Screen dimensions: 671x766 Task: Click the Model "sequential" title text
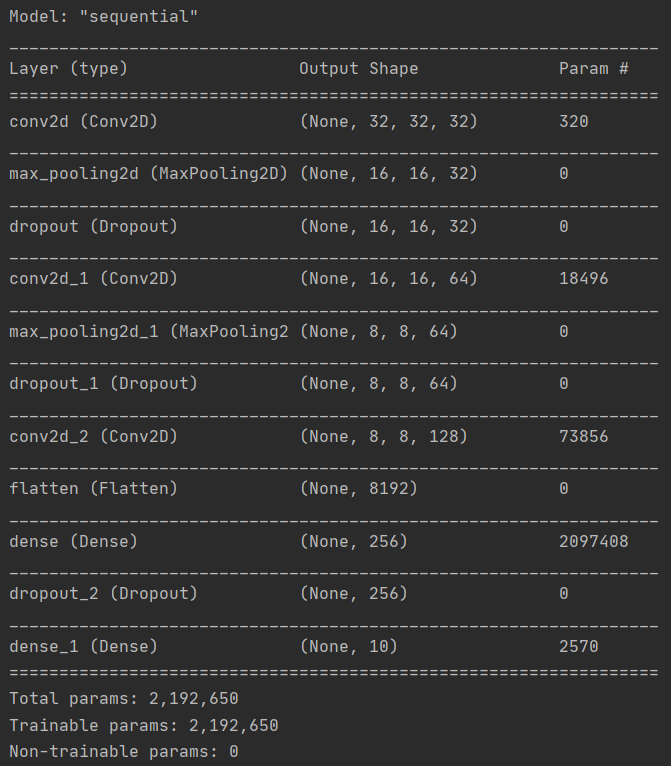[103, 17]
